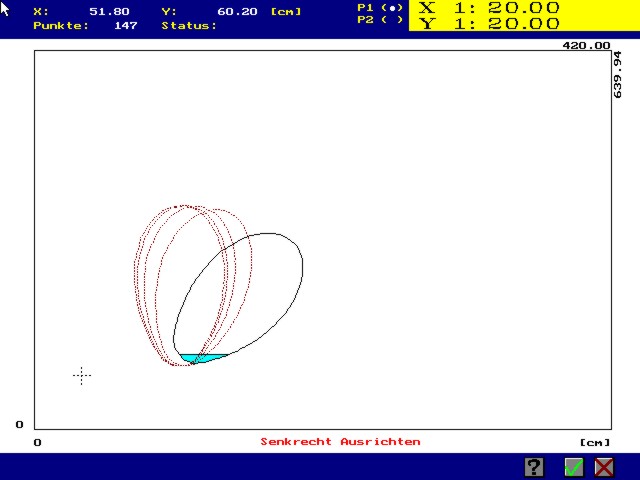This screenshot has height=480, width=640.
Task: Click the Senkrecht Ausrichten label
Action: (340, 442)
